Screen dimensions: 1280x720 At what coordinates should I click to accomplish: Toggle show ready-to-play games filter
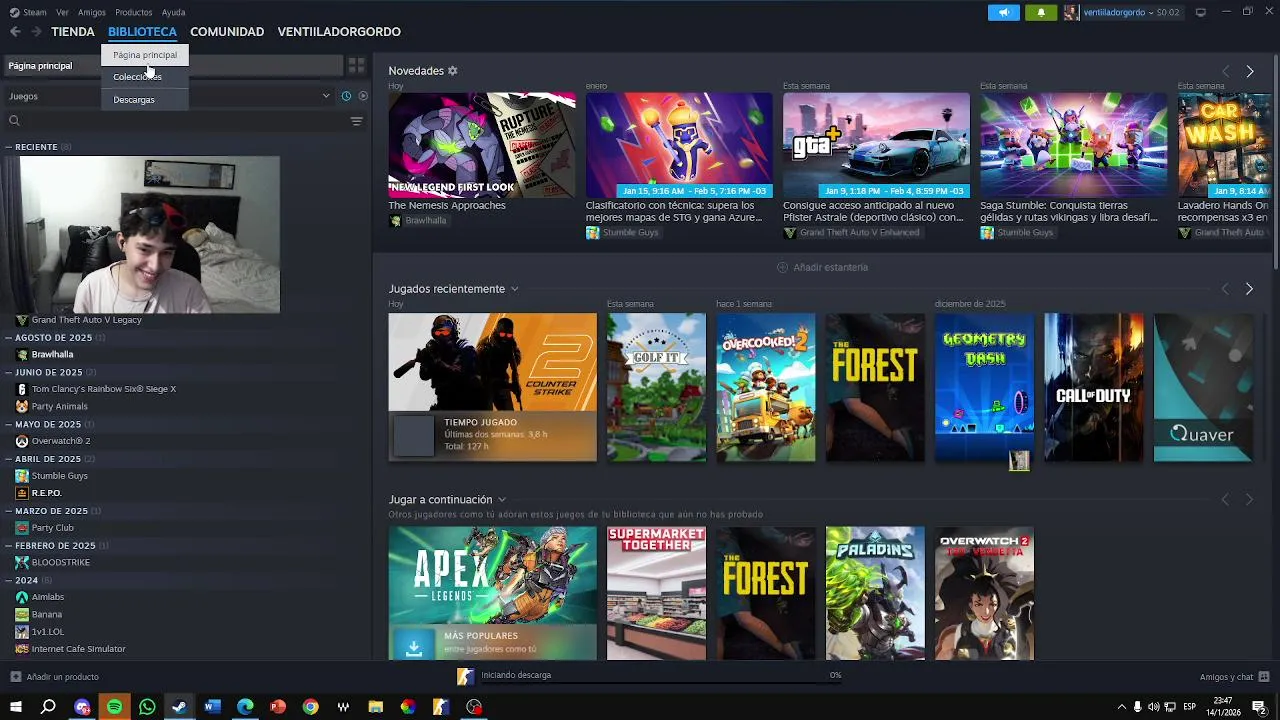[363, 96]
